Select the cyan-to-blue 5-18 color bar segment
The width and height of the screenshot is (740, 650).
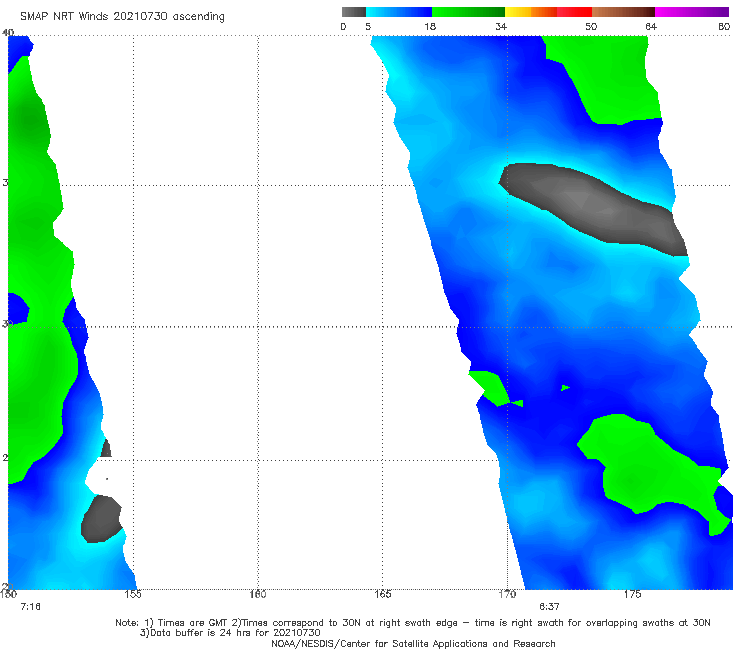[x=399, y=12]
